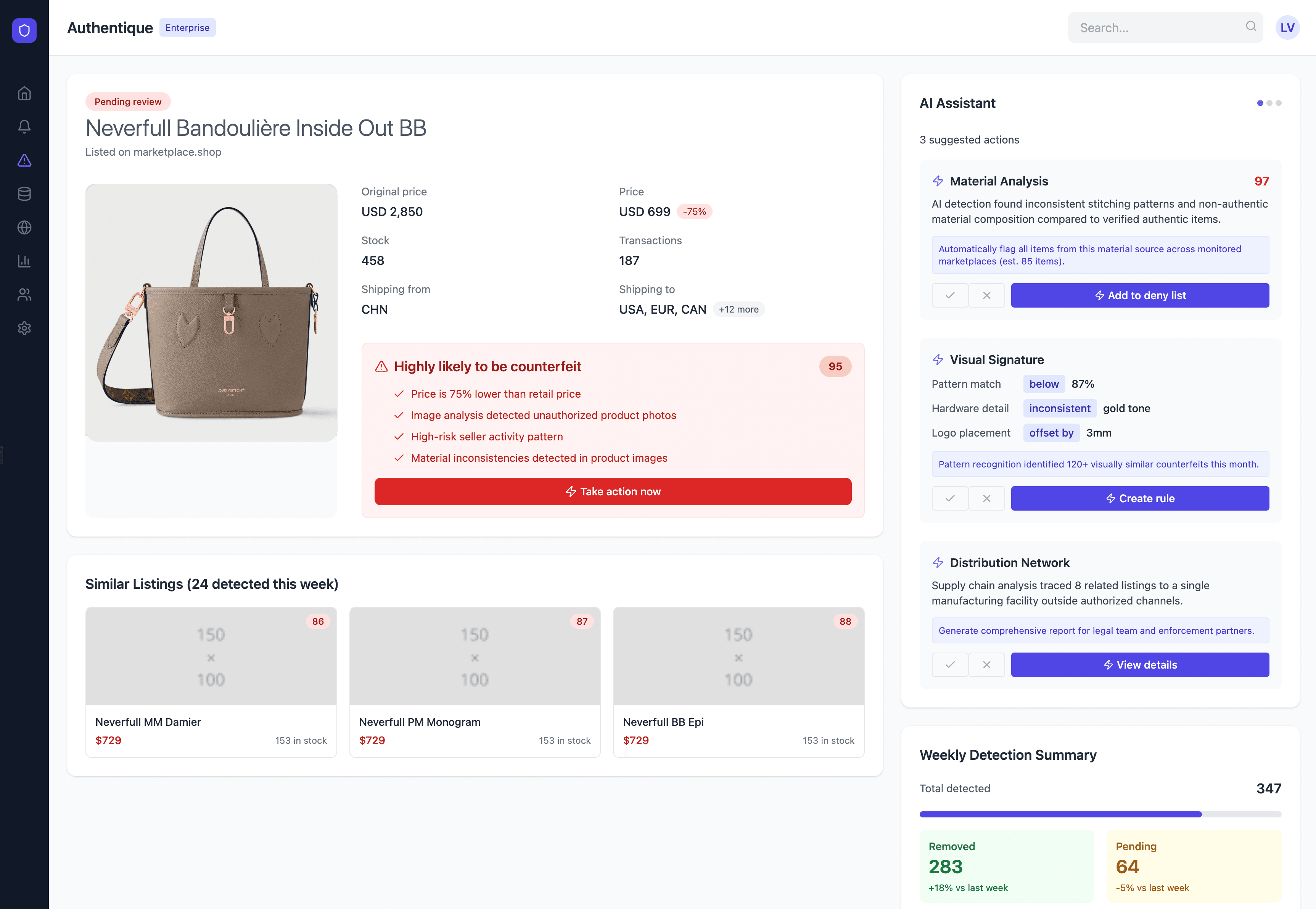Open the settings gear in sidebar

pyautogui.click(x=24, y=328)
